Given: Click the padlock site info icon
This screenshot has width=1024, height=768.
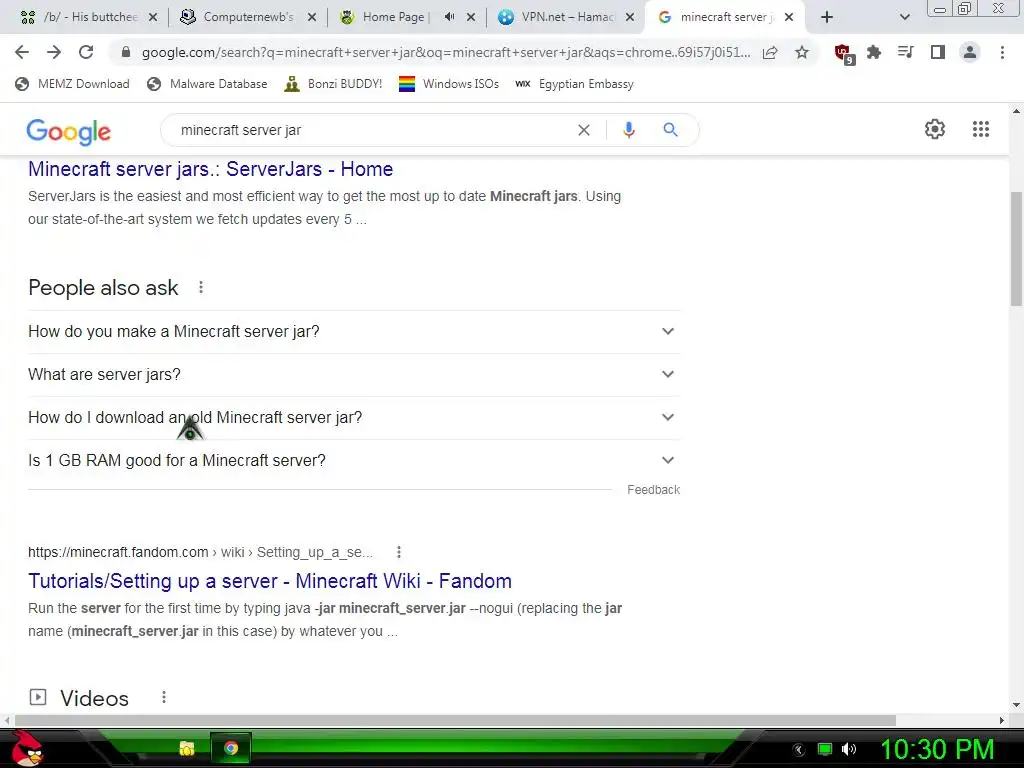Looking at the screenshot, I should coord(126,52).
